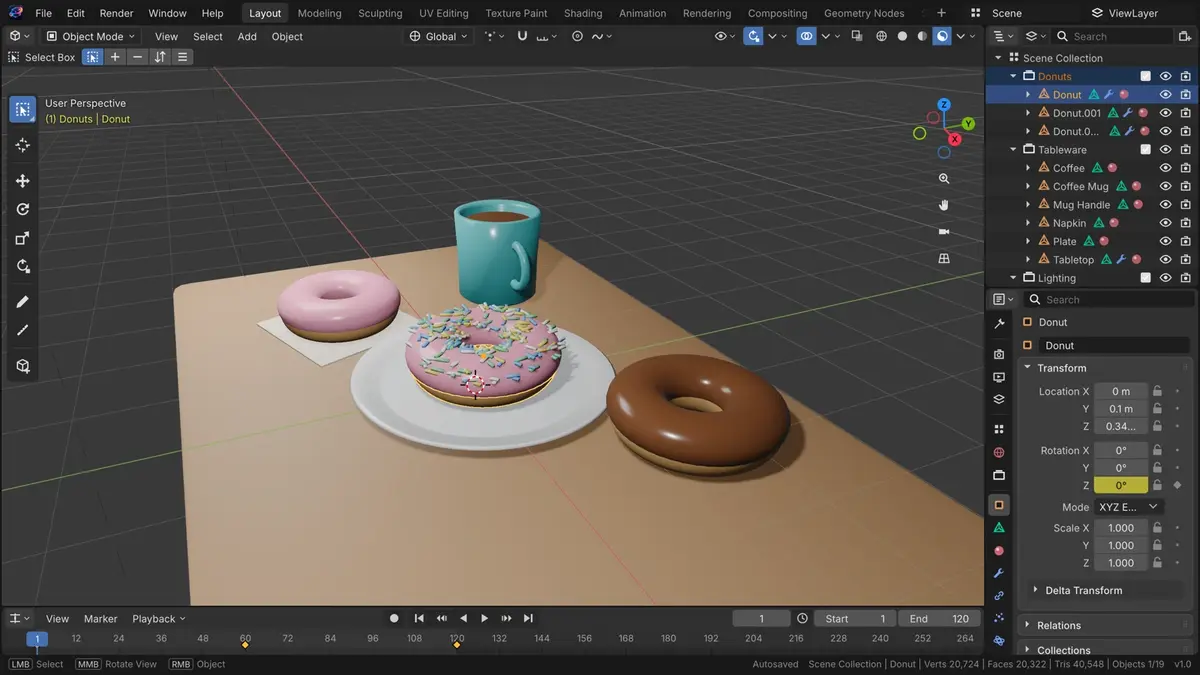Open the Playback dropdown in timeline
Image resolution: width=1200 pixels, height=675 pixels.
tap(160, 619)
